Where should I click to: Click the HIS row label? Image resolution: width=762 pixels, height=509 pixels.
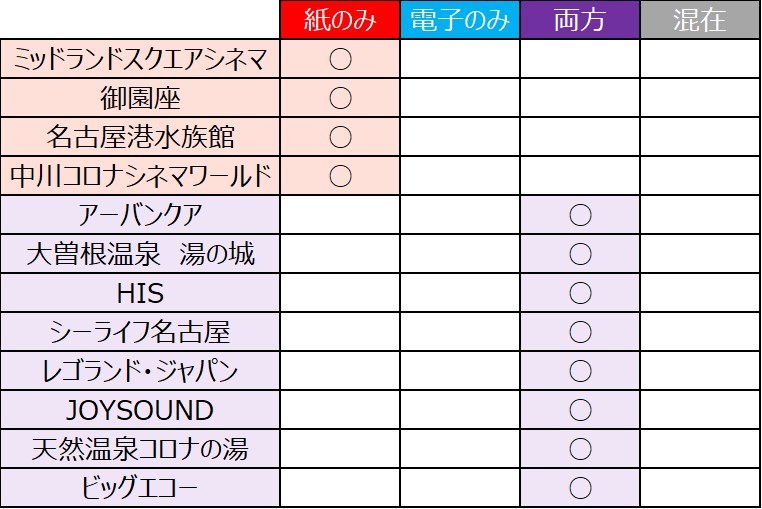[141, 293]
